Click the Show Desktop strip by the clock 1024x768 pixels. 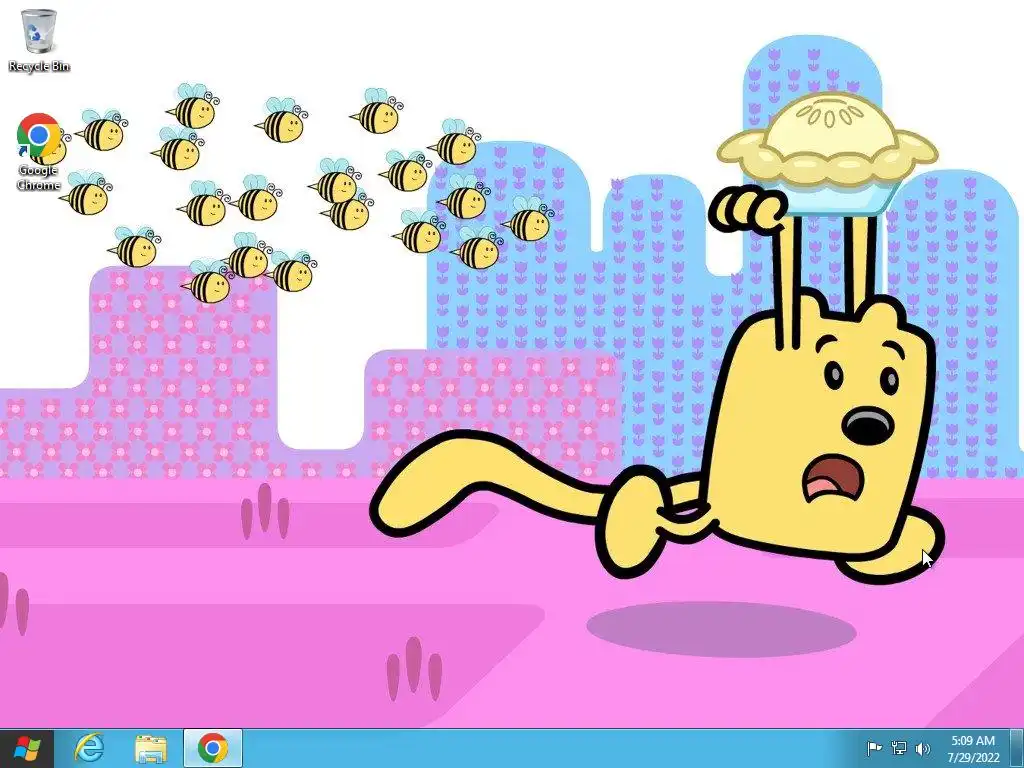click(x=1017, y=748)
